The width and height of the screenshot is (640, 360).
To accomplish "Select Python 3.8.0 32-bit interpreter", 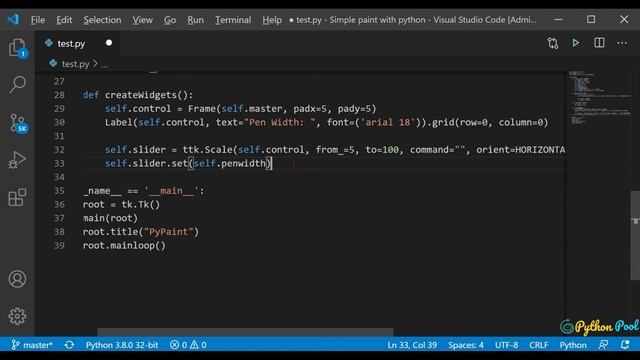I will point(122,345).
